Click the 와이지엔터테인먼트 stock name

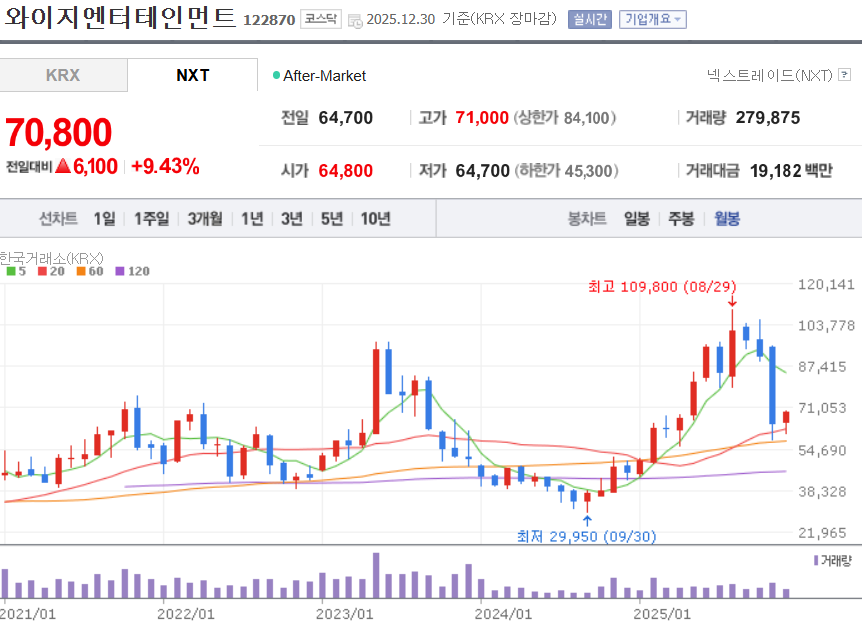[120, 18]
